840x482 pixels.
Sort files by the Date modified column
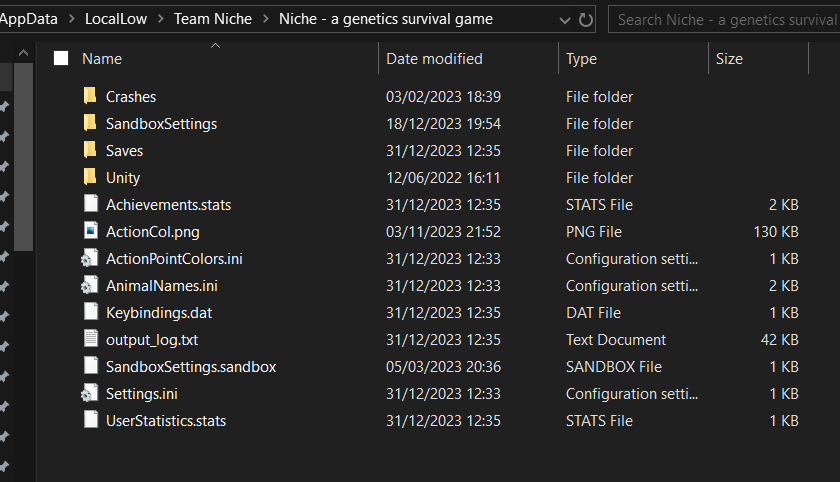434,59
